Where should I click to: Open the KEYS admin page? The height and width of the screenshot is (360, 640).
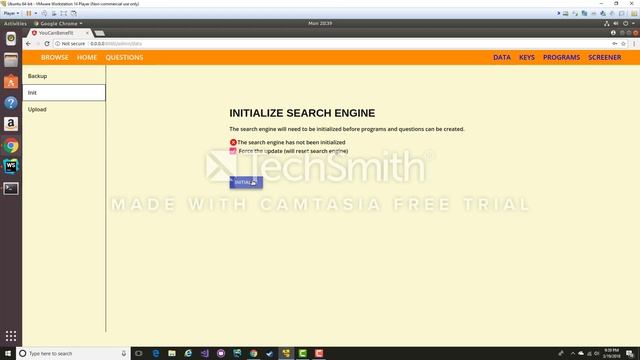click(527, 58)
